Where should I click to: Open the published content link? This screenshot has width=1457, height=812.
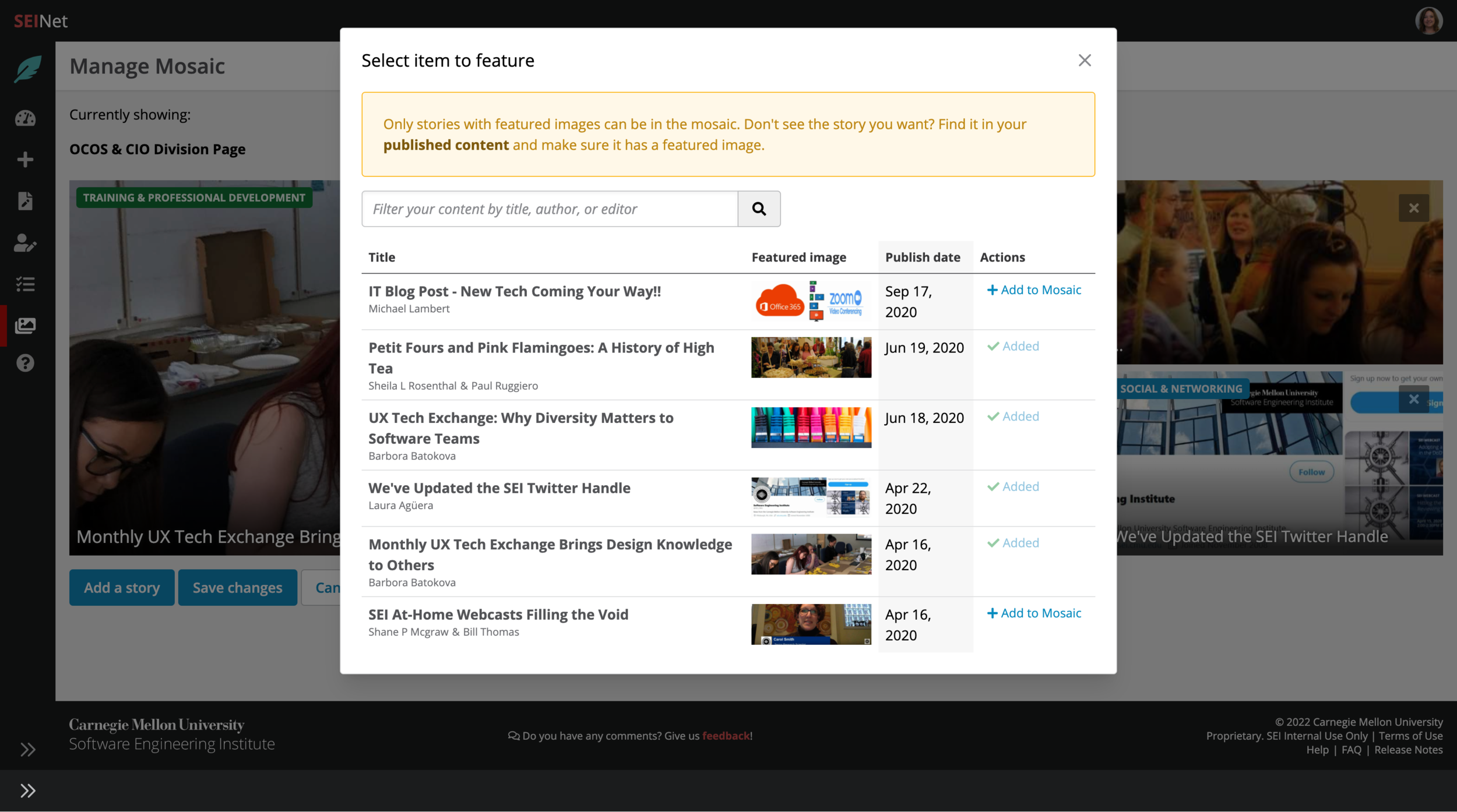(x=446, y=145)
